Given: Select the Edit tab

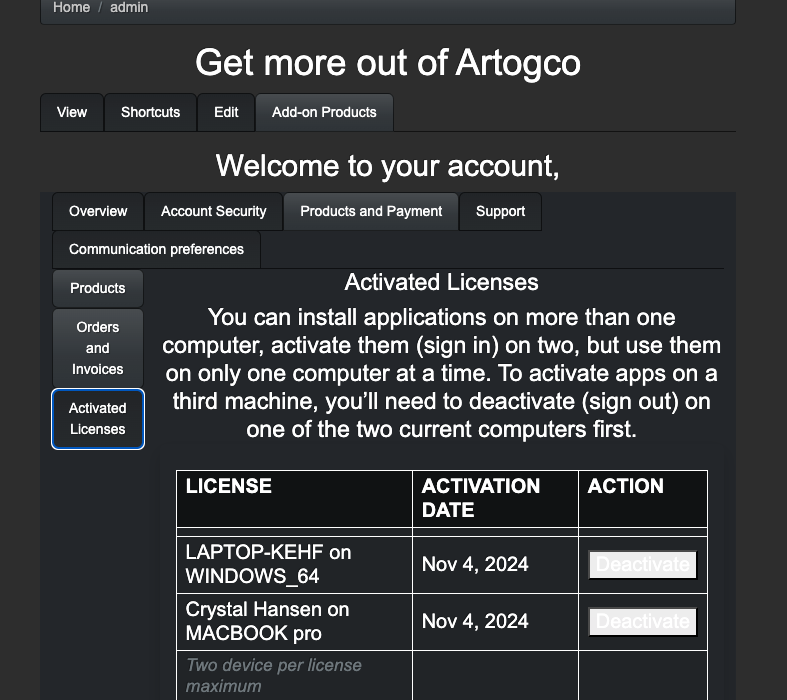Looking at the screenshot, I should click(226, 112).
